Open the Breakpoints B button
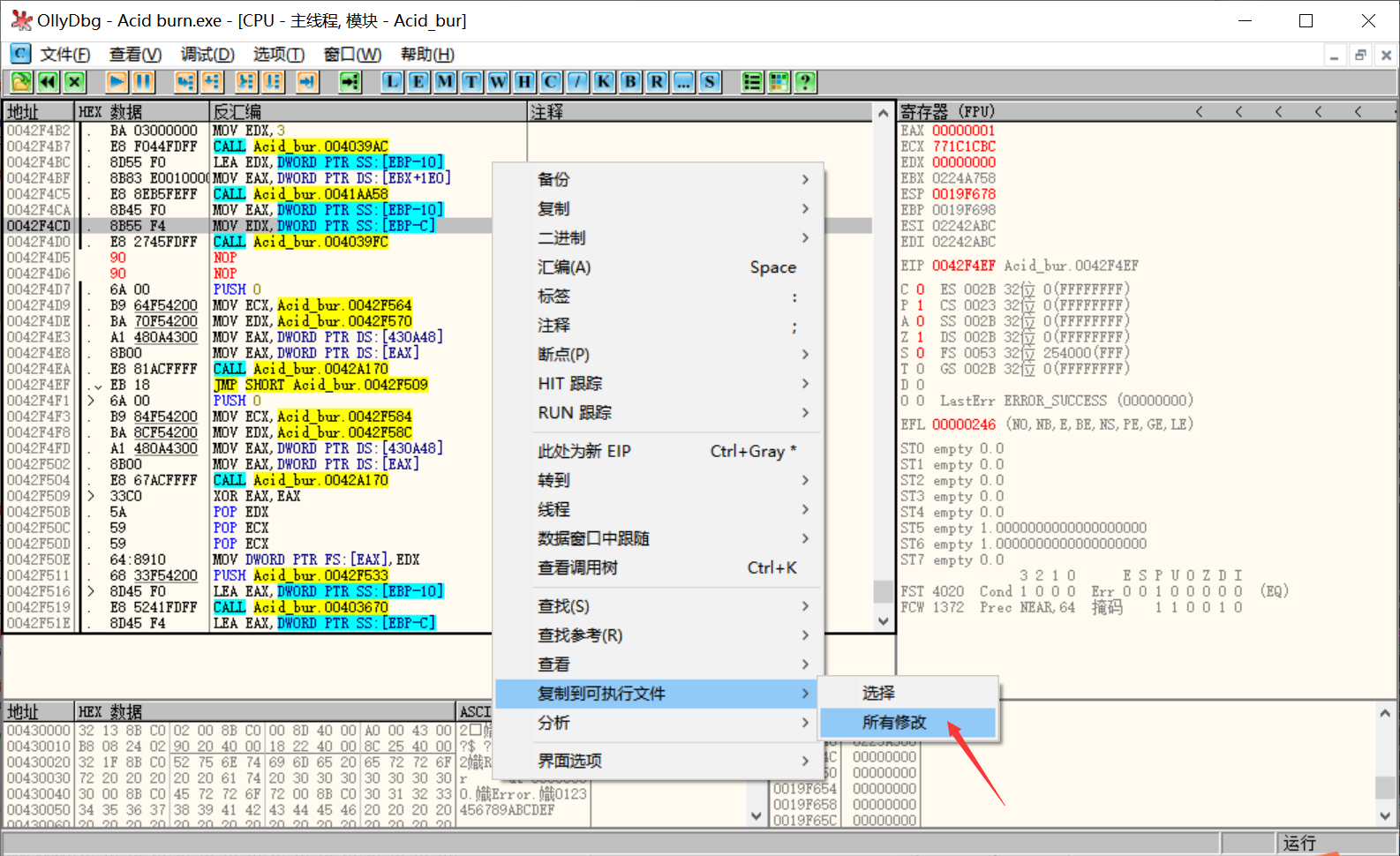The image size is (1400, 856). (630, 82)
